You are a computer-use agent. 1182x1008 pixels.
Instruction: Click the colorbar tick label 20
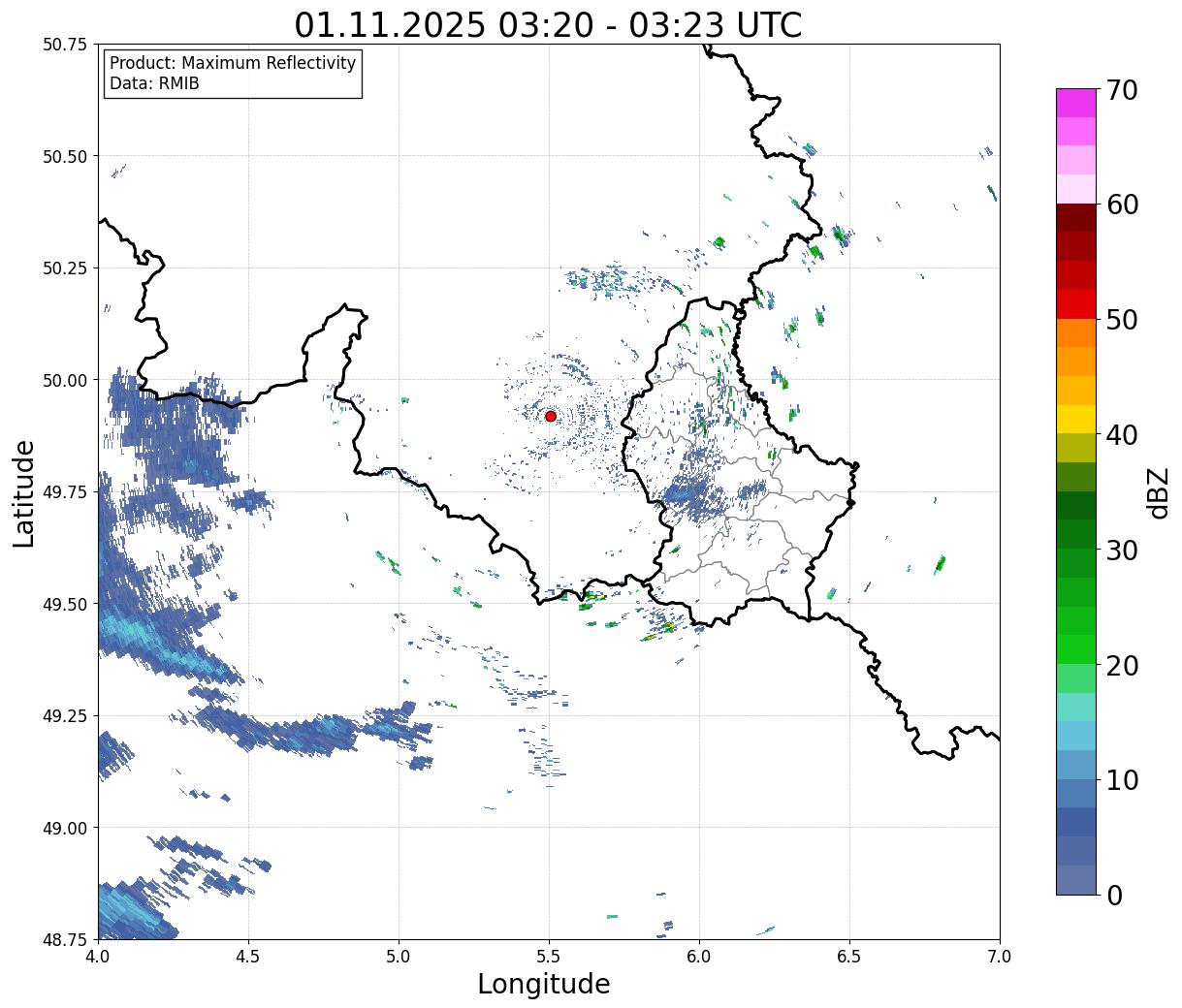(1122, 666)
